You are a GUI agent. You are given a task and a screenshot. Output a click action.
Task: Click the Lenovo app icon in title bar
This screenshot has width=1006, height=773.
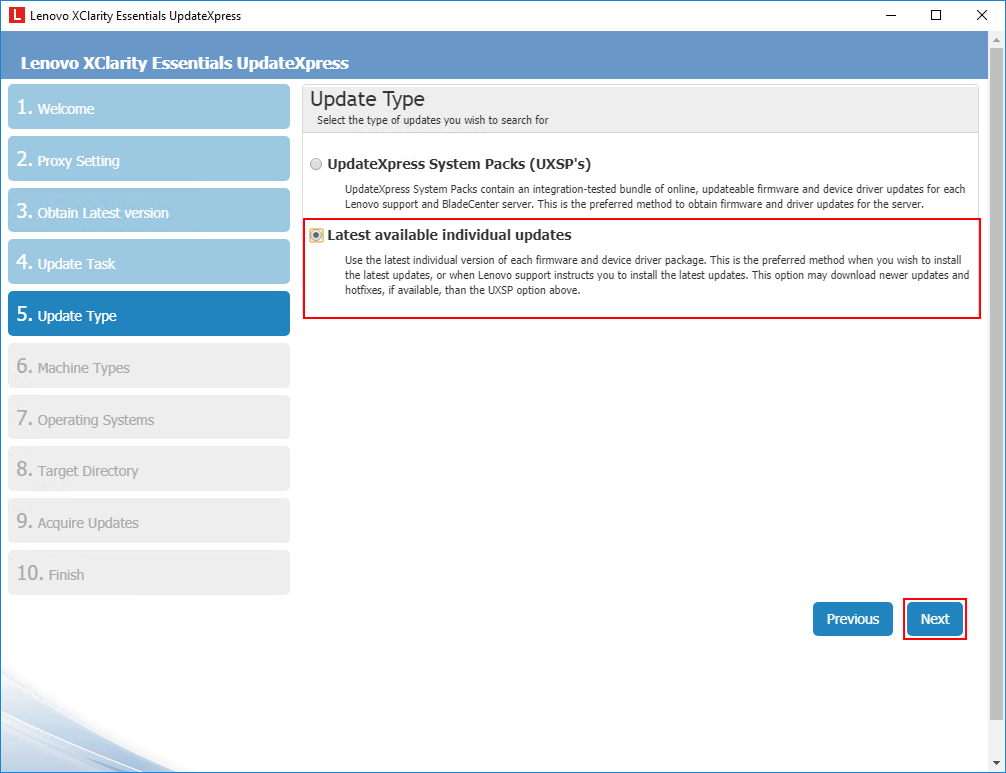[x=17, y=15]
